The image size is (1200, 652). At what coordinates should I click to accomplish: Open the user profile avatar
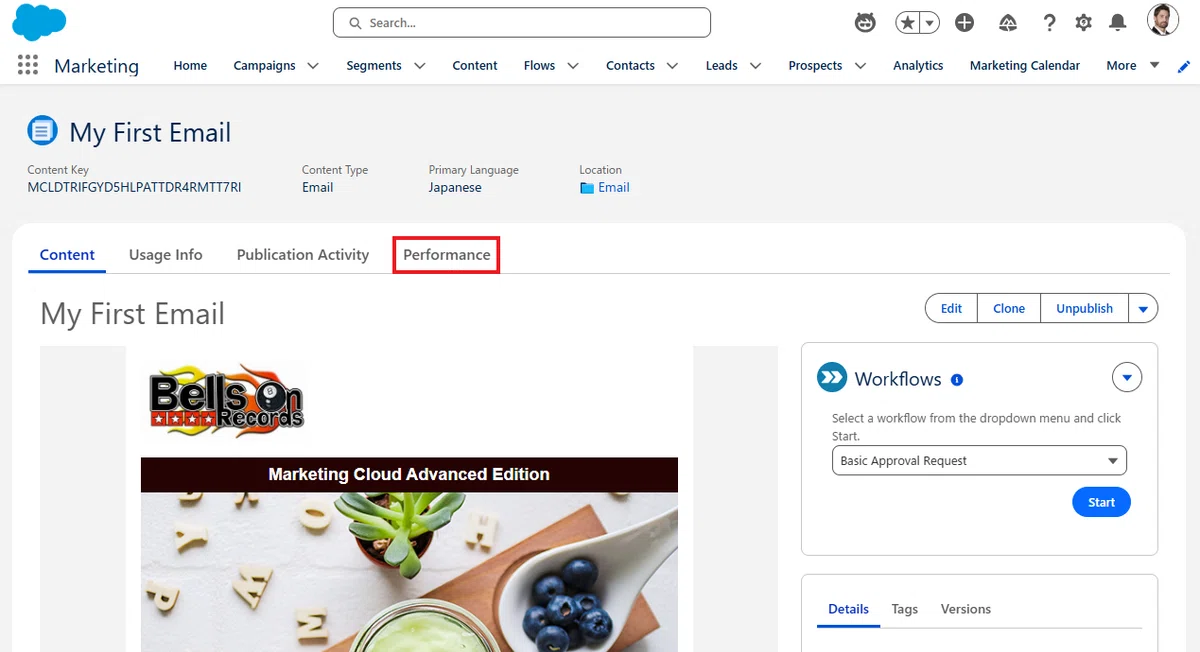1162,20
